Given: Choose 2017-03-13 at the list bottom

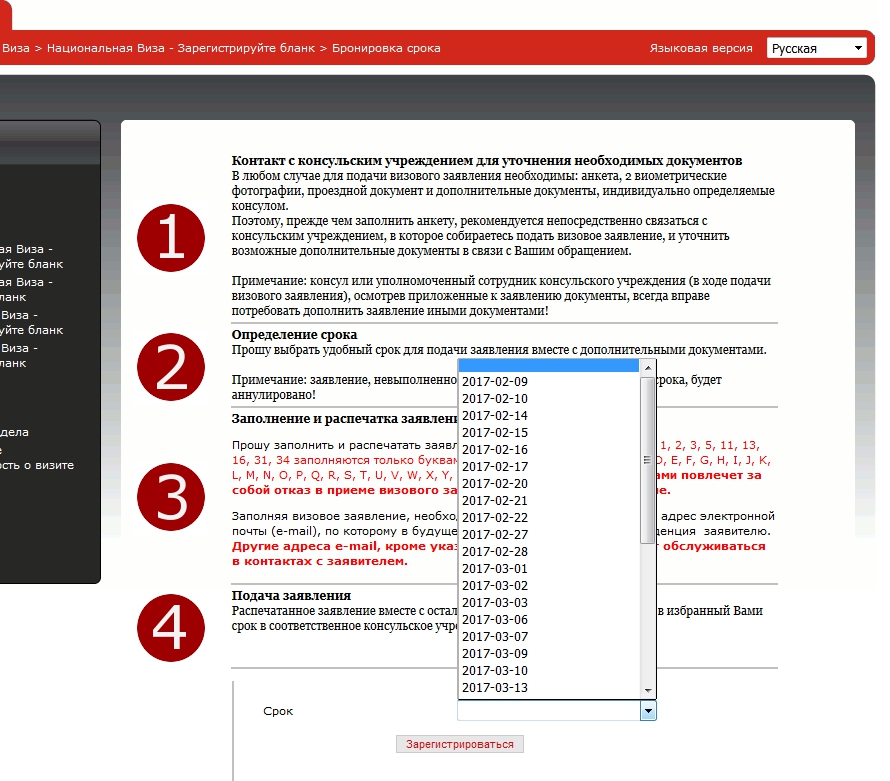Looking at the screenshot, I should 549,688.
